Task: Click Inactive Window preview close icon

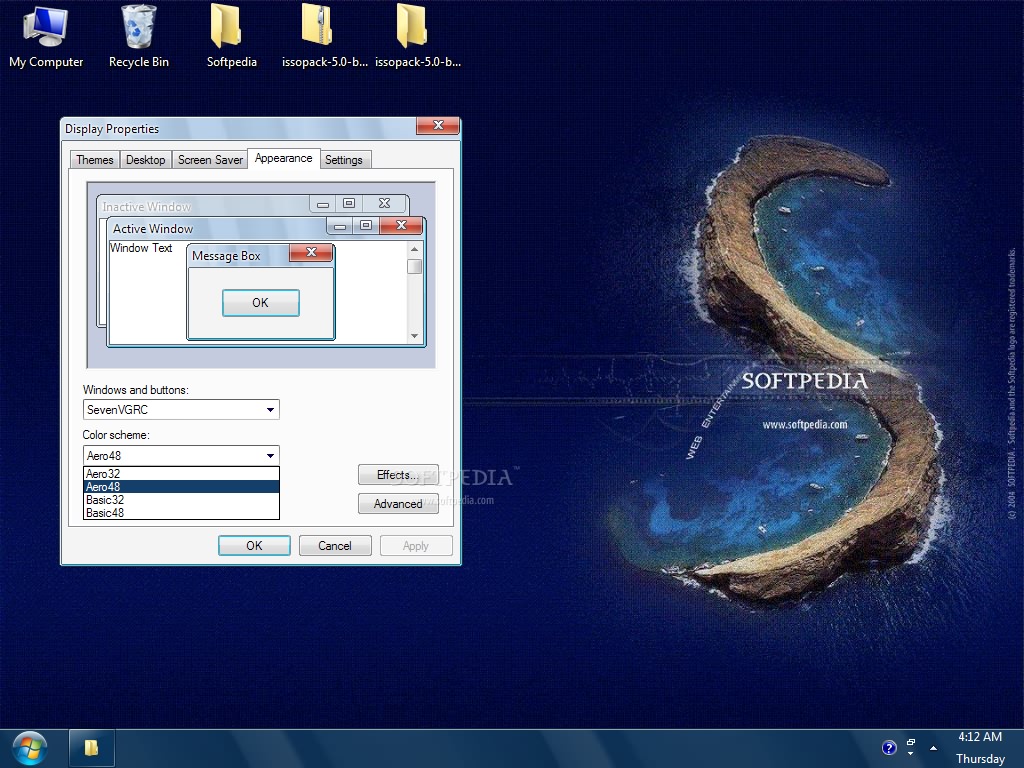Action: click(385, 204)
